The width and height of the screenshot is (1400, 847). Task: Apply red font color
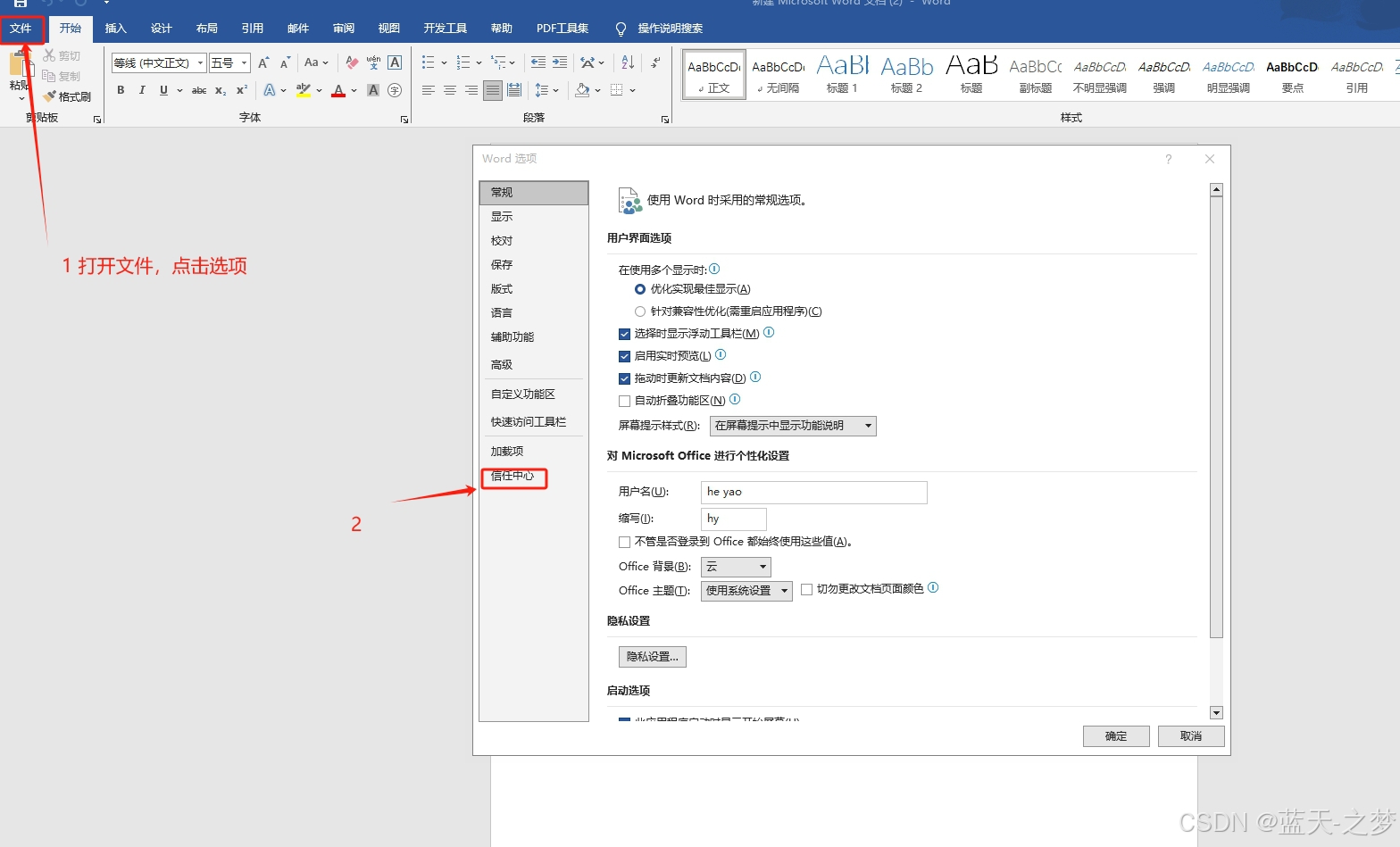[338, 90]
